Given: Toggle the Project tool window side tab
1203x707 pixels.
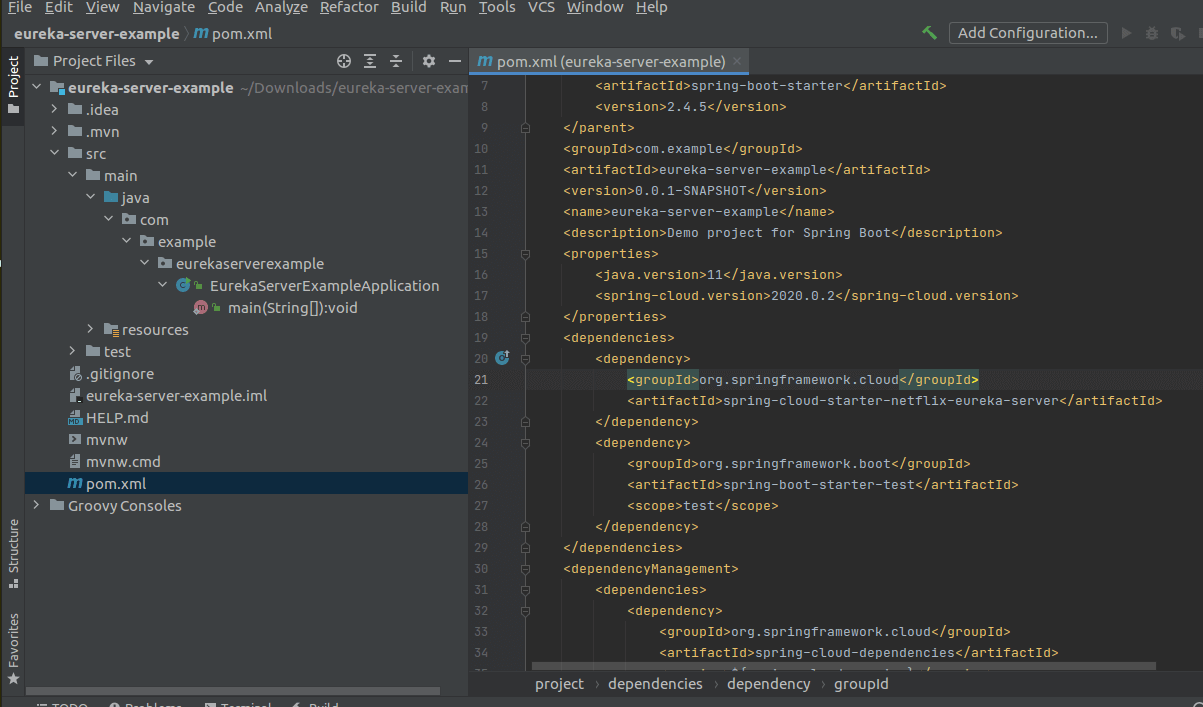Looking at the screenshot, I should [13, 84].
